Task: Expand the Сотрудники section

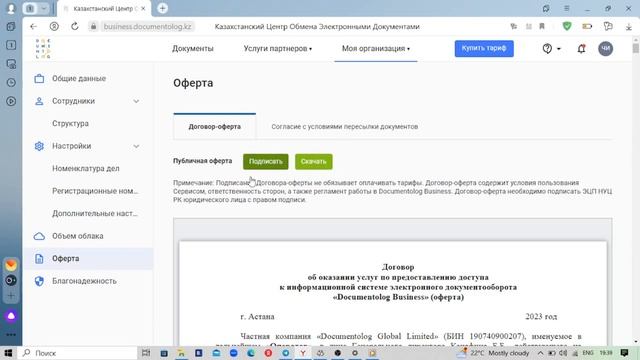Action: click(136, 101)
